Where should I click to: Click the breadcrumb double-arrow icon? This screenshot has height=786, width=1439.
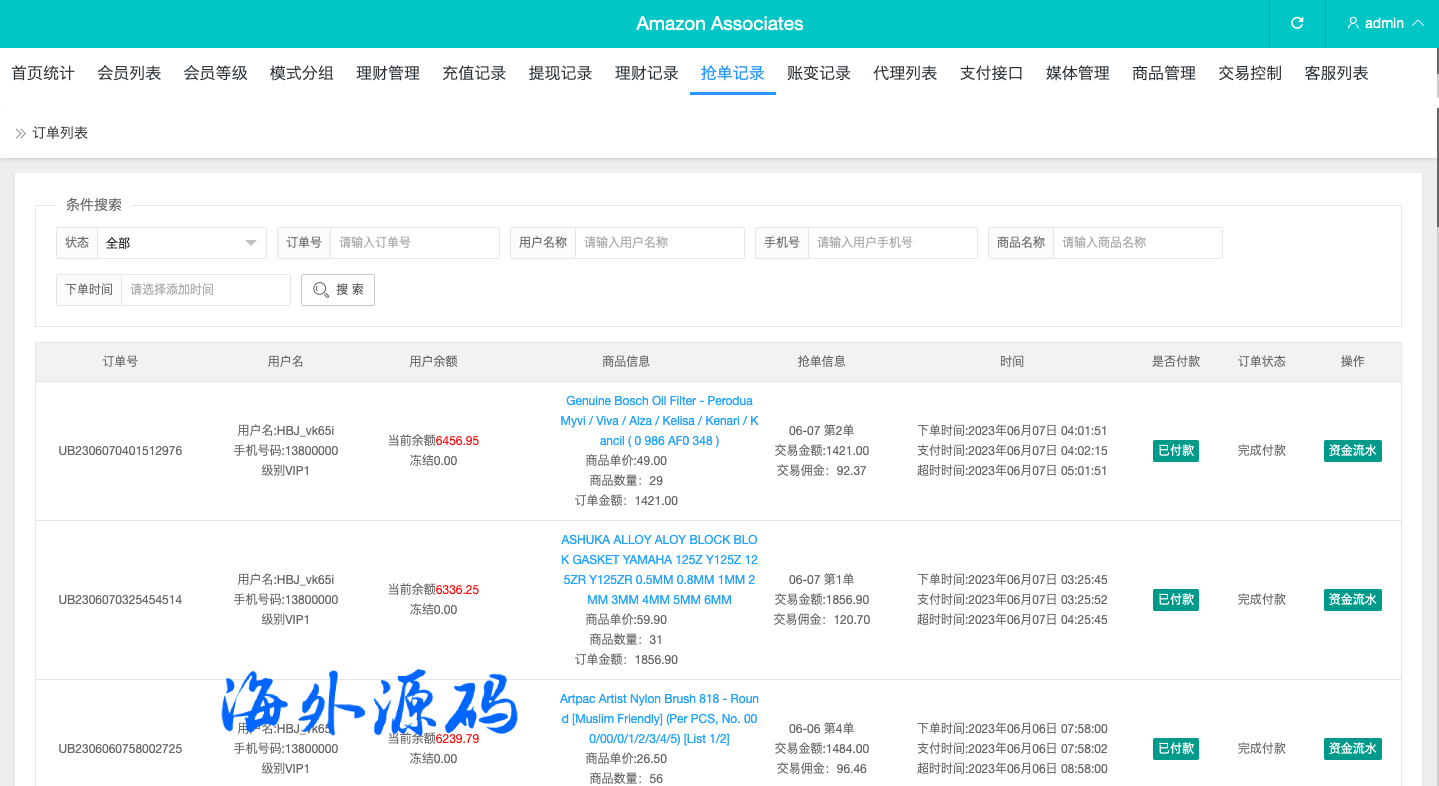20,133
